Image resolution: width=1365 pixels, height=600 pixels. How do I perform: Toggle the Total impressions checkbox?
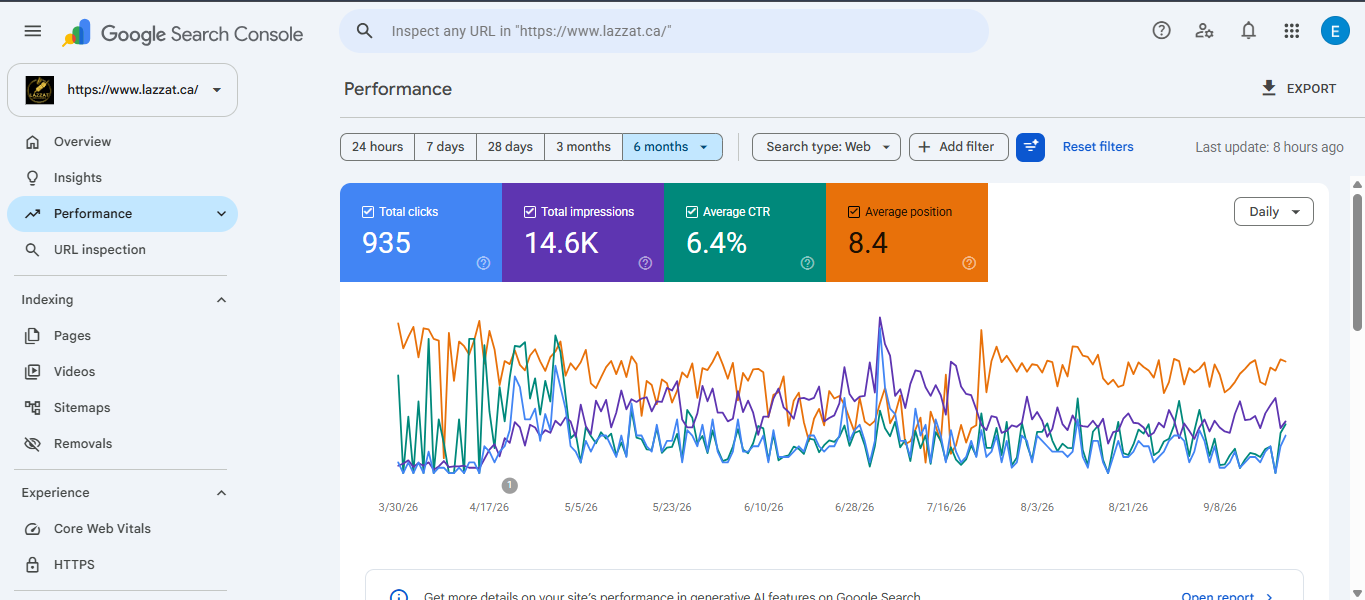529,212
